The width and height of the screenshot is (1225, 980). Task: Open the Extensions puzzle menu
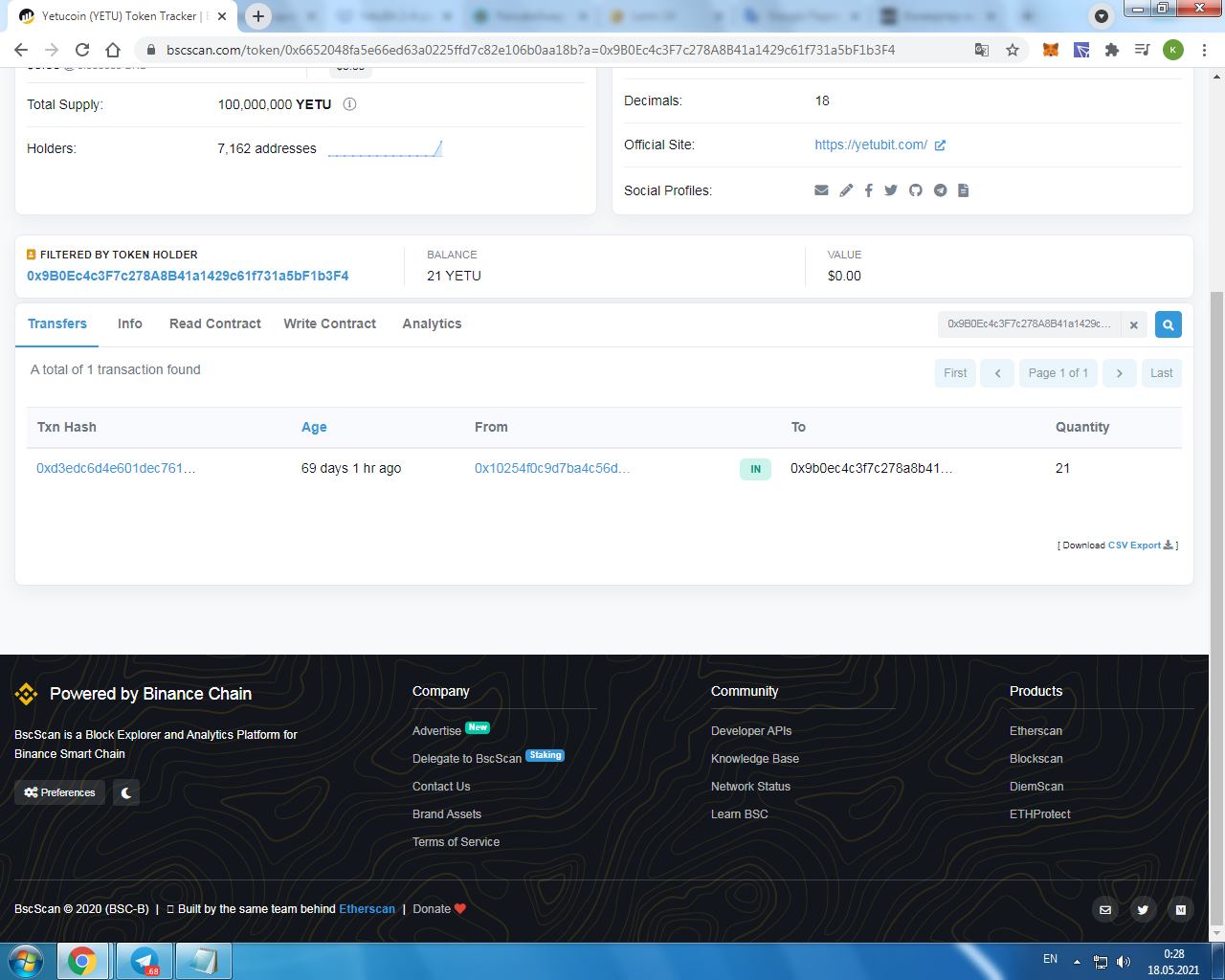pyautogui.click(x=1112, y=50)
